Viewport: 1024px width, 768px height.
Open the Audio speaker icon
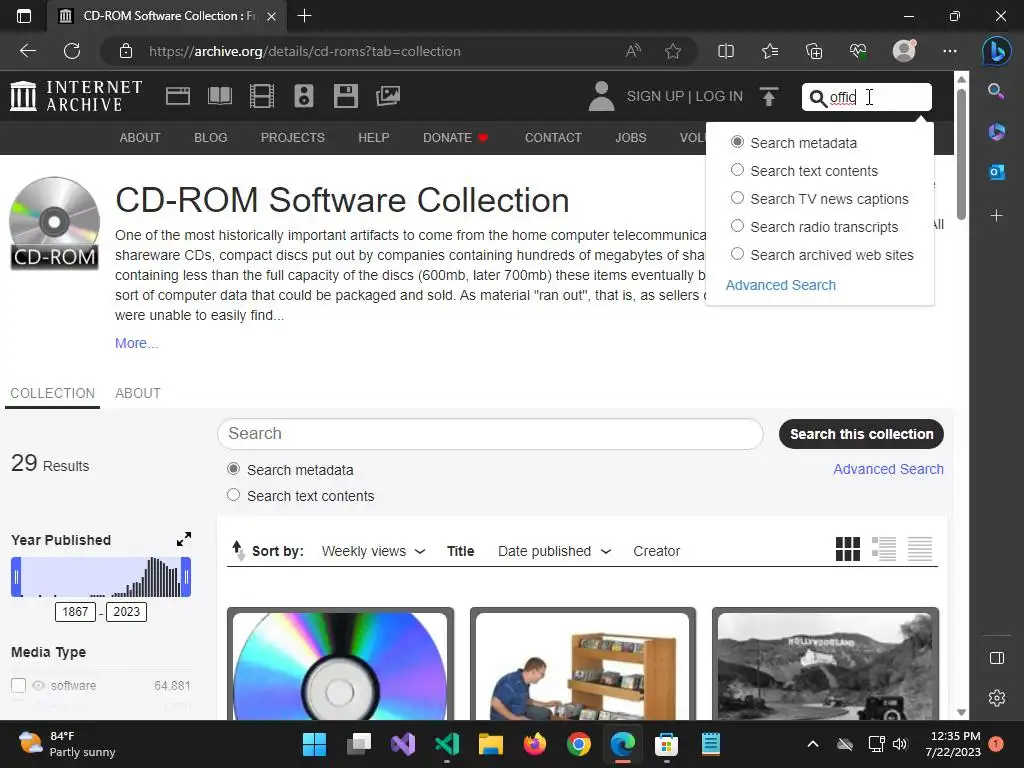tap(304, 96)
